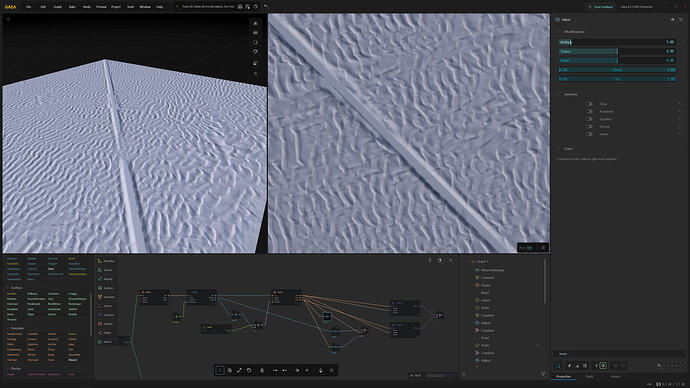
Task: Click the trailing menu icon in the graph toolbar
Action: tap(332, 370)
